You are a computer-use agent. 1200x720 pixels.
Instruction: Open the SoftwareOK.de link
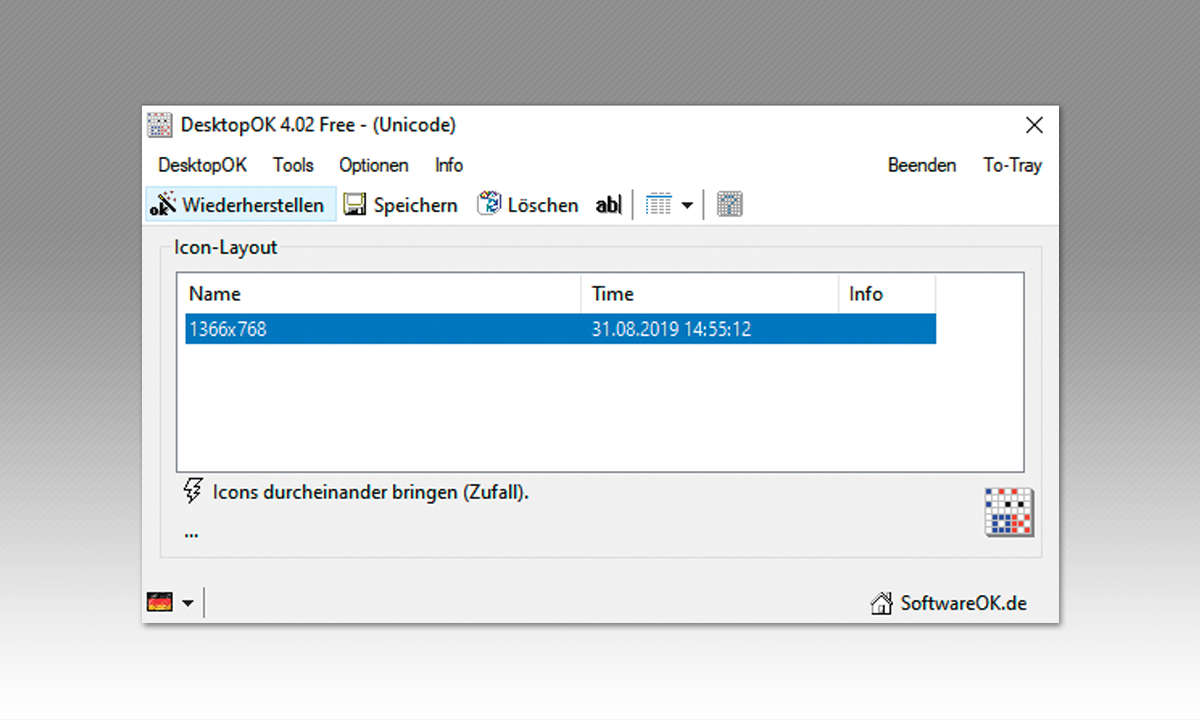[x=963, y=603]
